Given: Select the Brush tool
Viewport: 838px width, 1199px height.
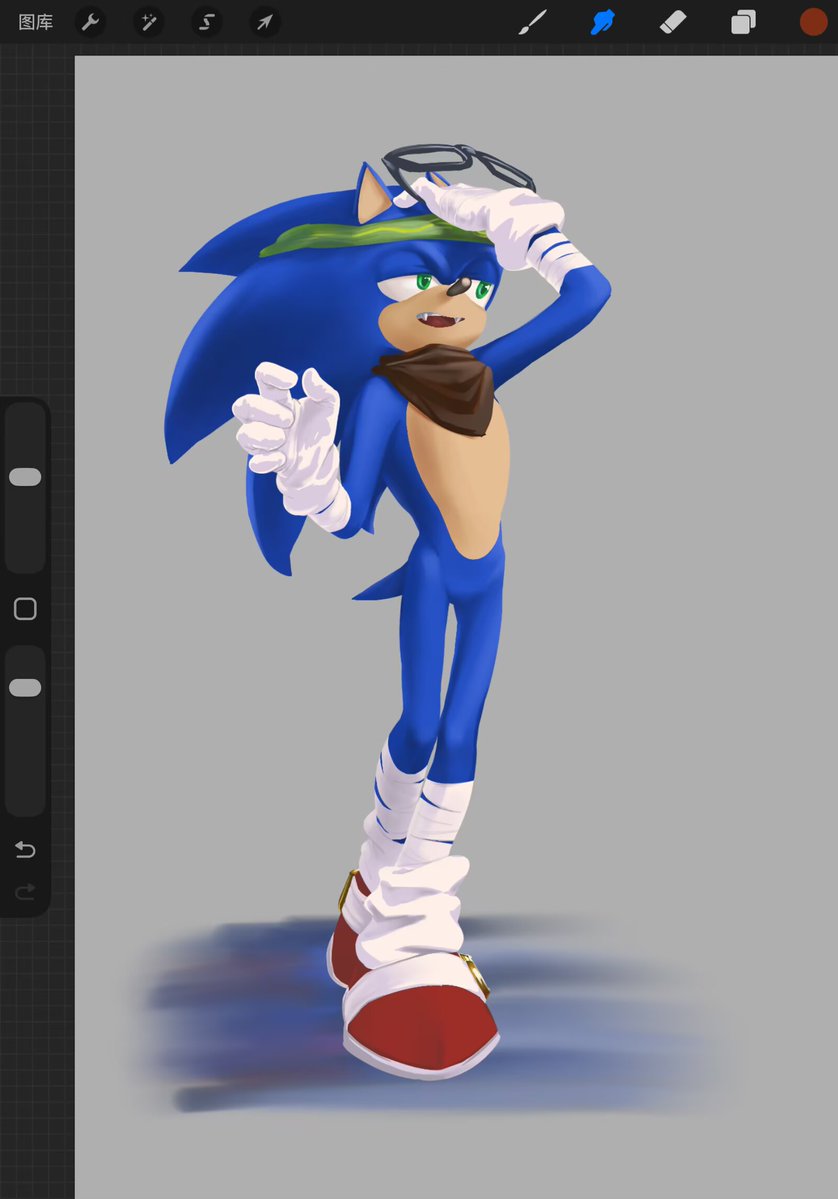Looking at the screenshot, I should [532, 22].
